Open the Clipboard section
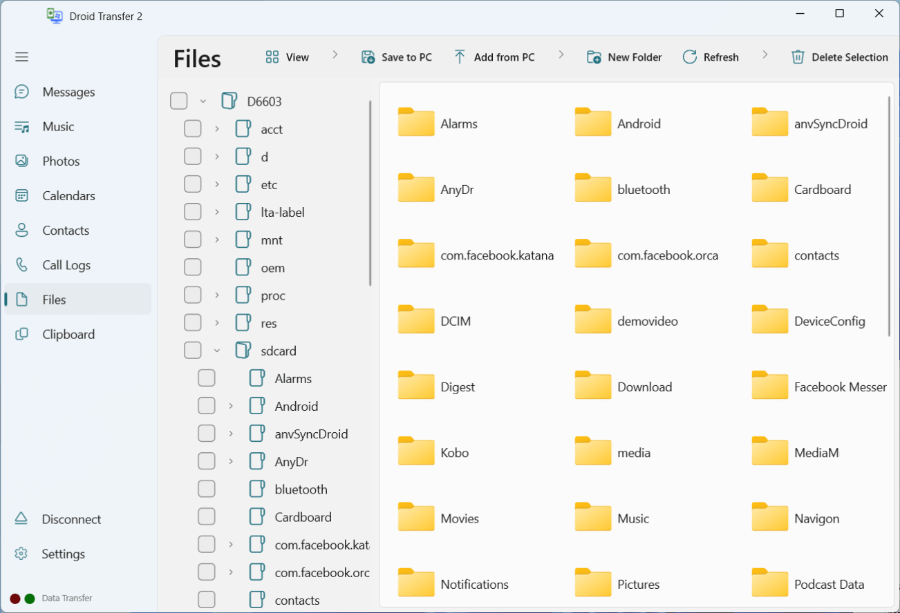 click(68, 334)
